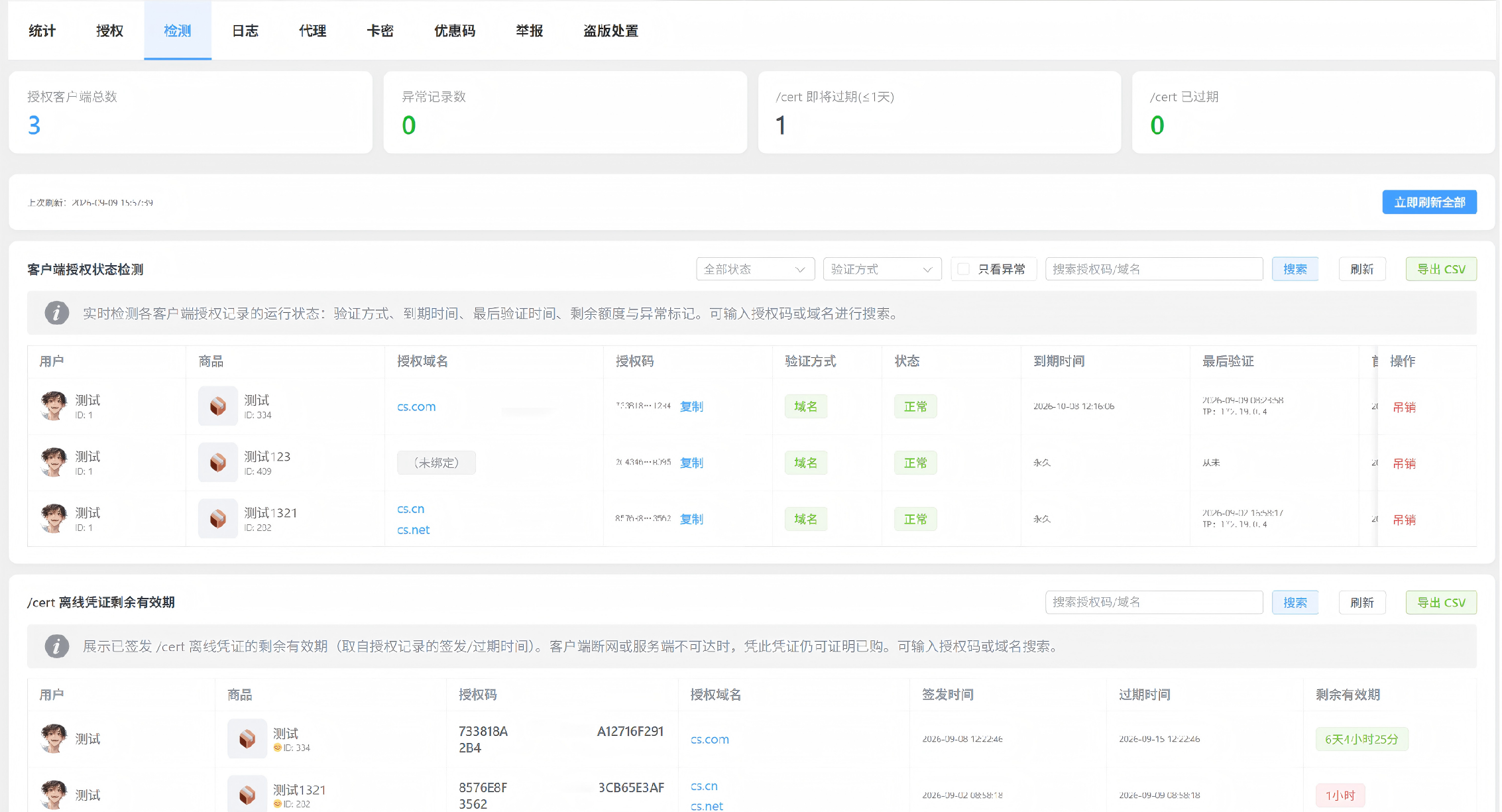The width and height of the screenshot is (1502, 812).
Task: Click product icon for 测试123 ID: 409
Action: 218,462
